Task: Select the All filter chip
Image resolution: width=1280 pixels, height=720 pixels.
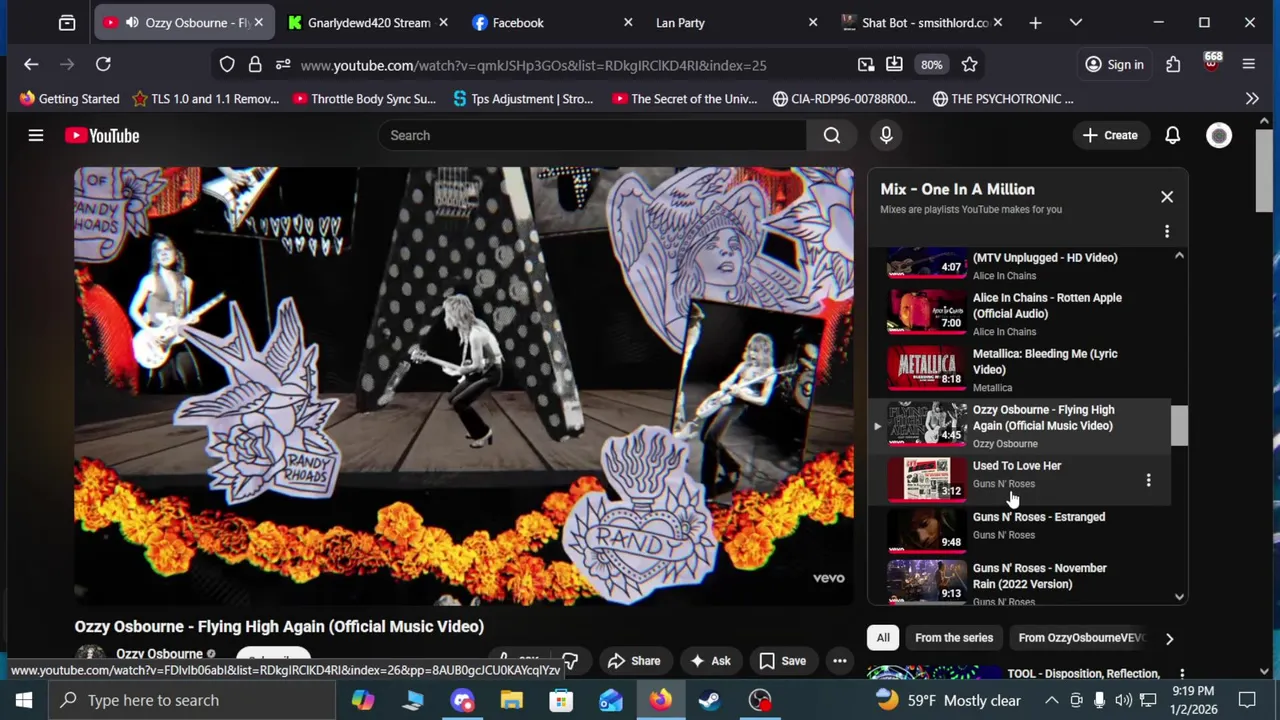Action: point(883,638)
